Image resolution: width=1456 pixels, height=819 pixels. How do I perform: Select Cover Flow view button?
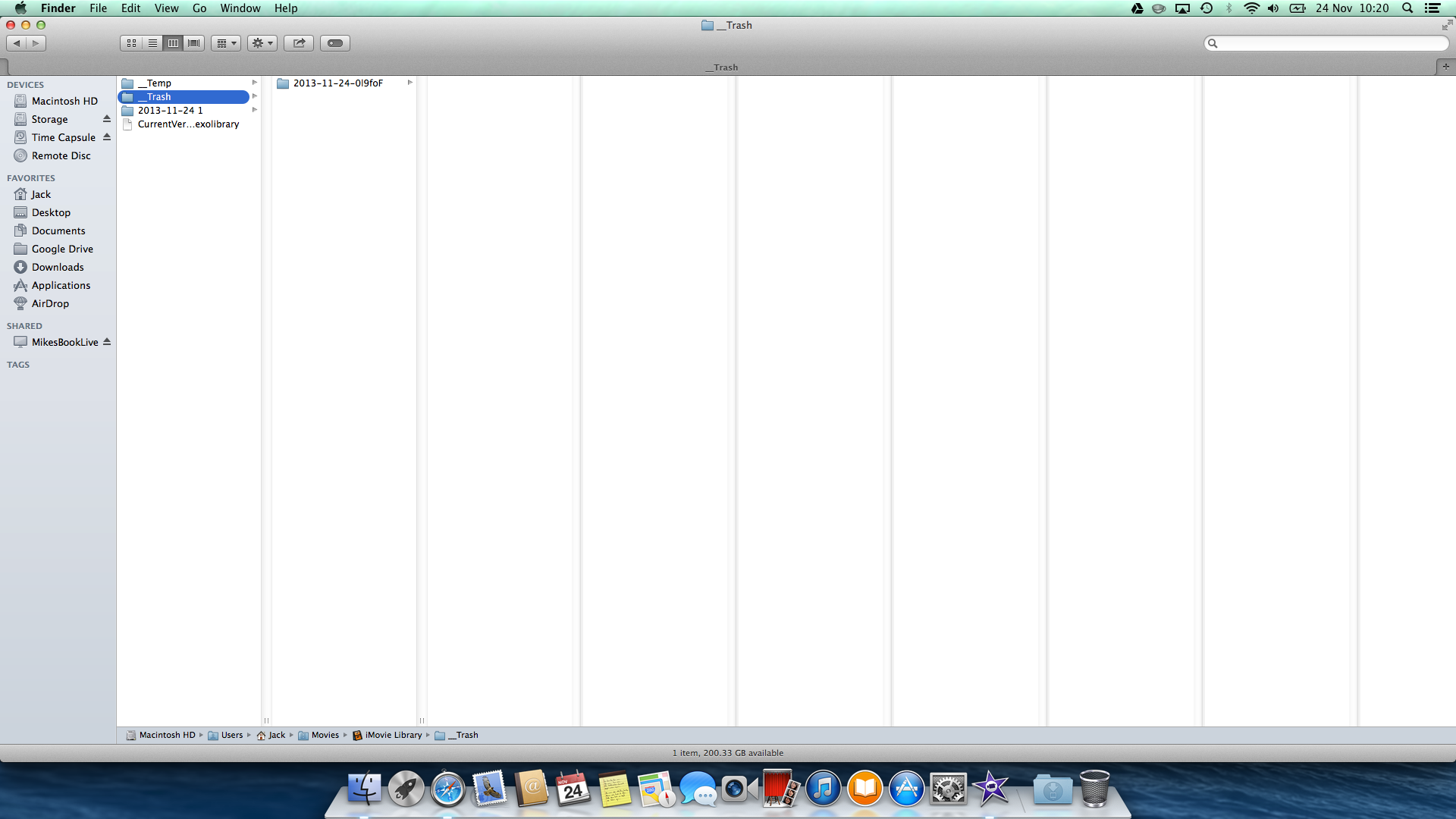click(194, 43)
